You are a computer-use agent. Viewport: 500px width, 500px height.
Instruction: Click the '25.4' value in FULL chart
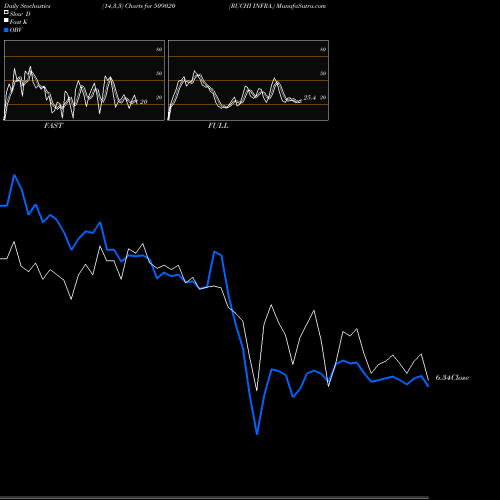(x=310, y=97)
